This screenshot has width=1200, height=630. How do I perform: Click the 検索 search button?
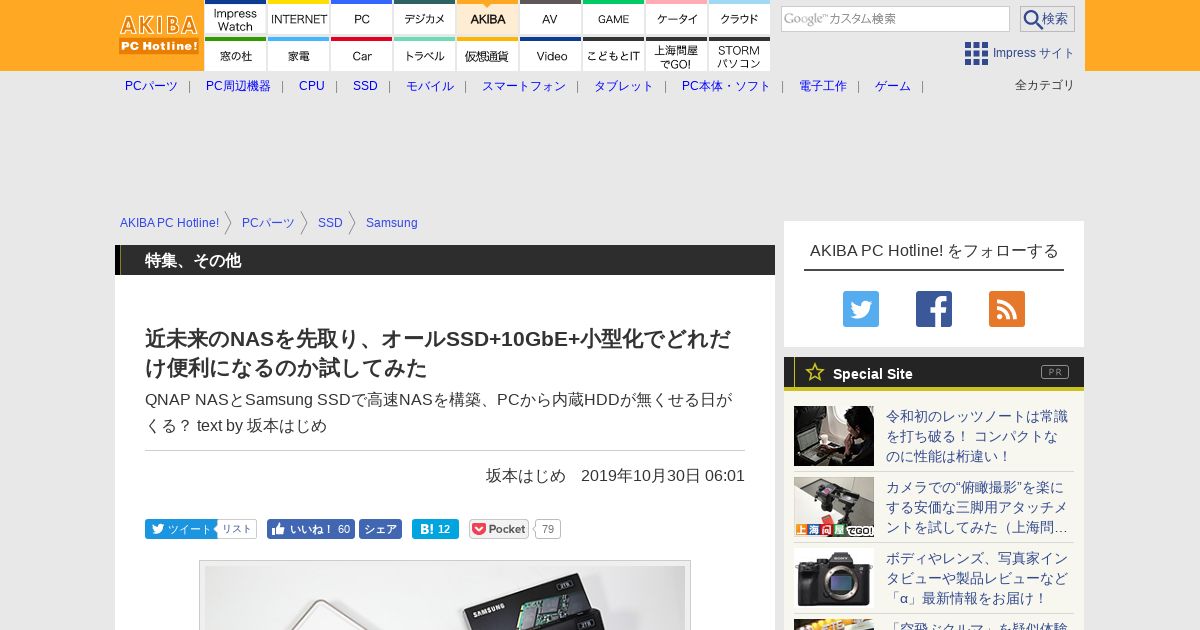(1047, 19)
